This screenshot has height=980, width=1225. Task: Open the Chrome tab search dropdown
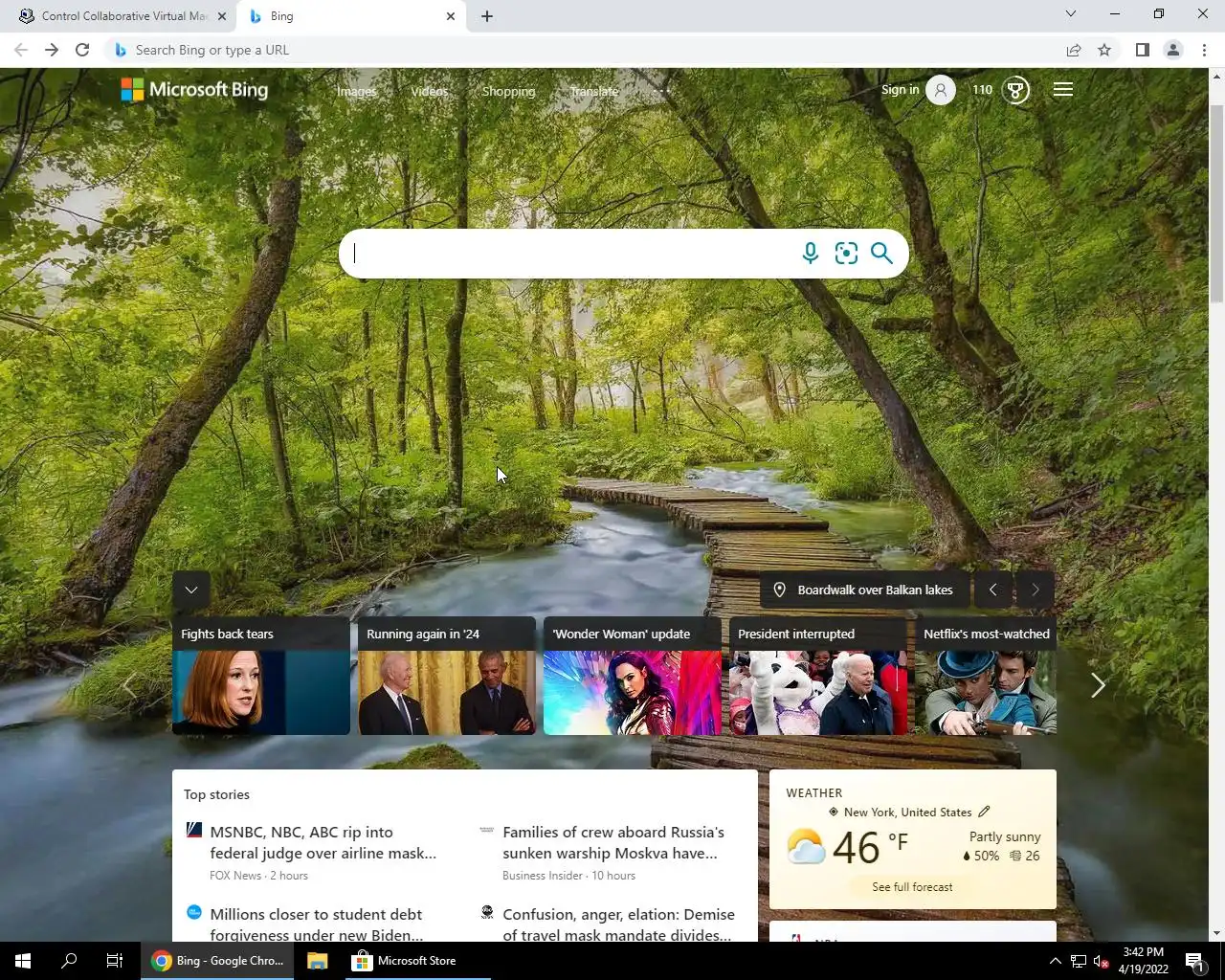[1071, 13]
